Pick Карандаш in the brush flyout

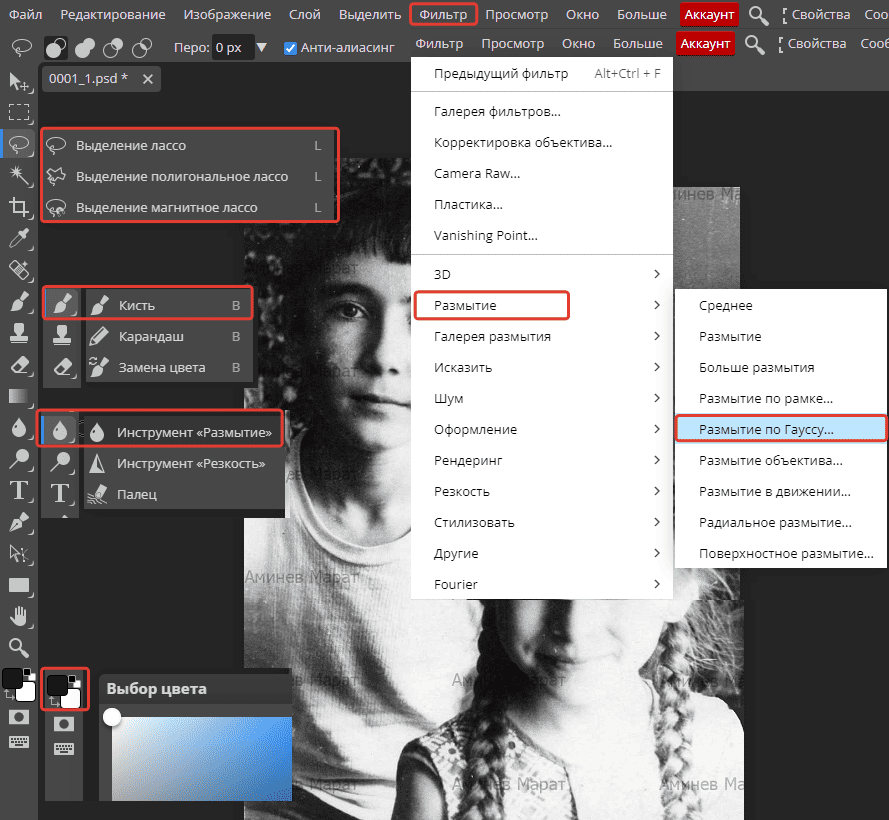(x=168, y=337)
